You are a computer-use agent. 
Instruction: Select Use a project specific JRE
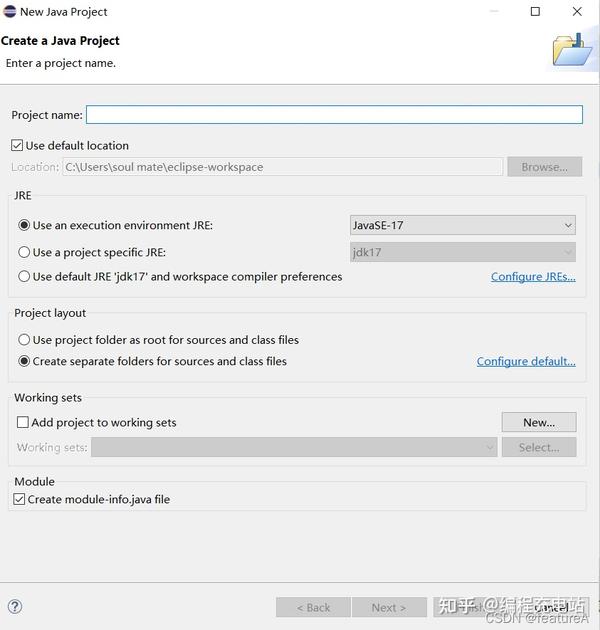click(25, 252)
